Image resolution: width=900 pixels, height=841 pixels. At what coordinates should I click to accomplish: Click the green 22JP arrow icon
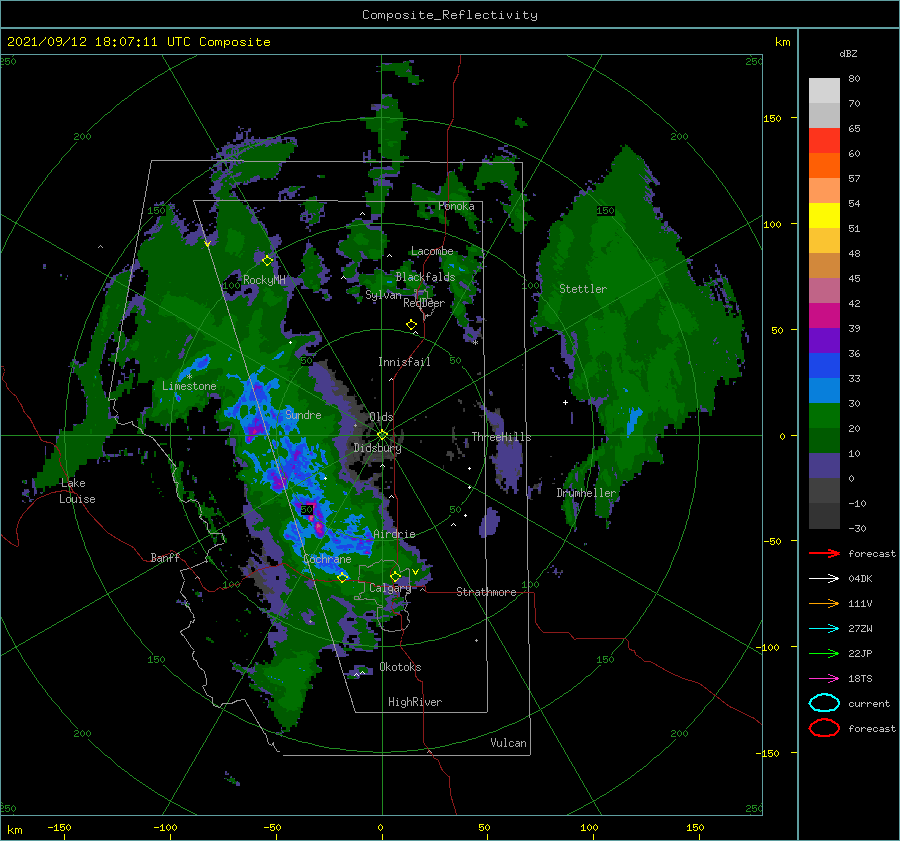(824, 653)
